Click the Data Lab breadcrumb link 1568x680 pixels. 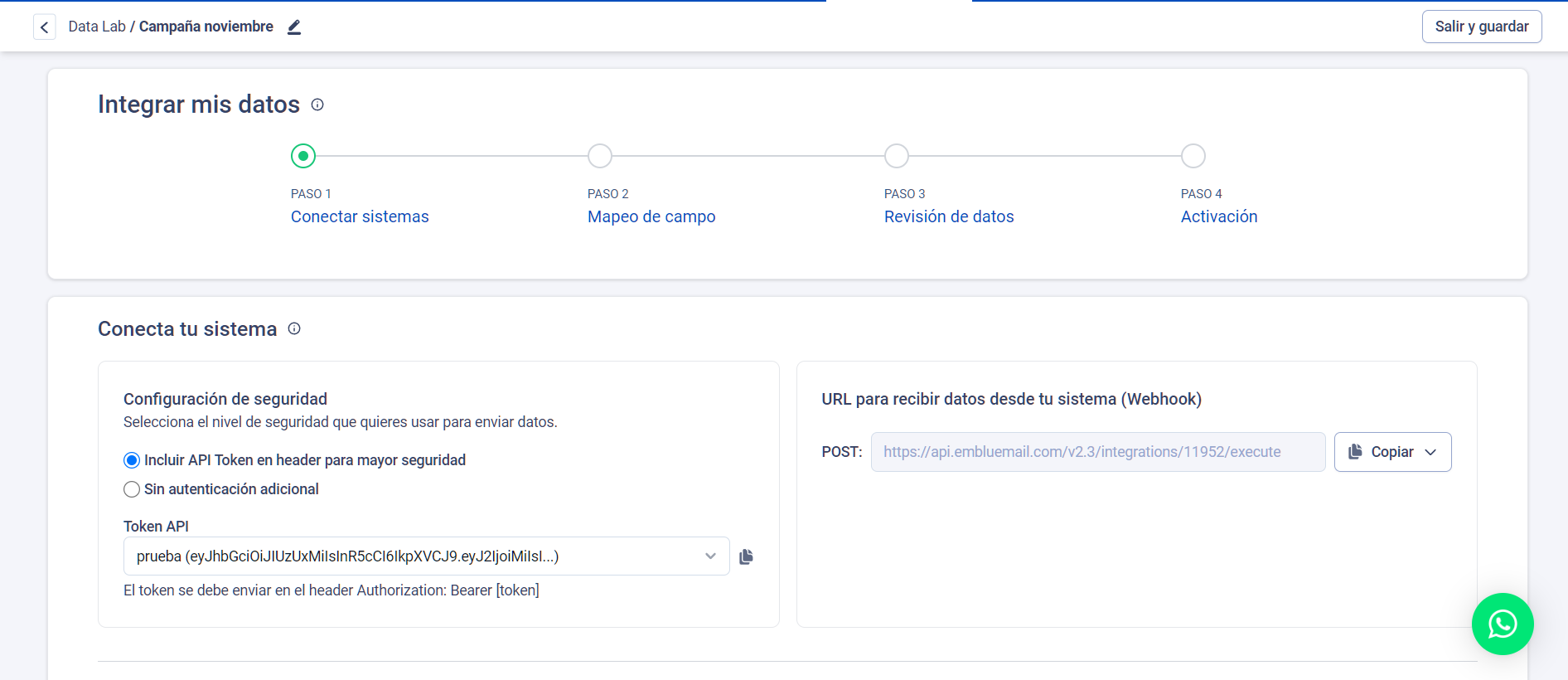(96, 27)
